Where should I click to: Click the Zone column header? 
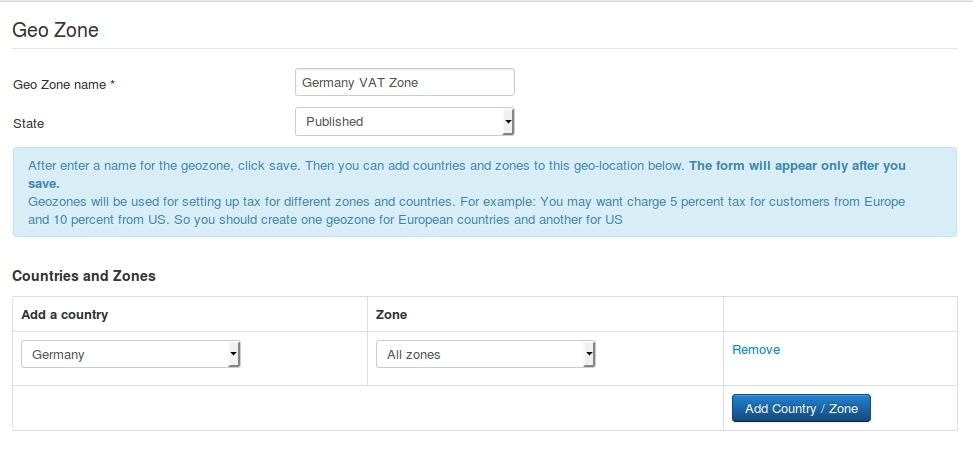coord(392,314)
